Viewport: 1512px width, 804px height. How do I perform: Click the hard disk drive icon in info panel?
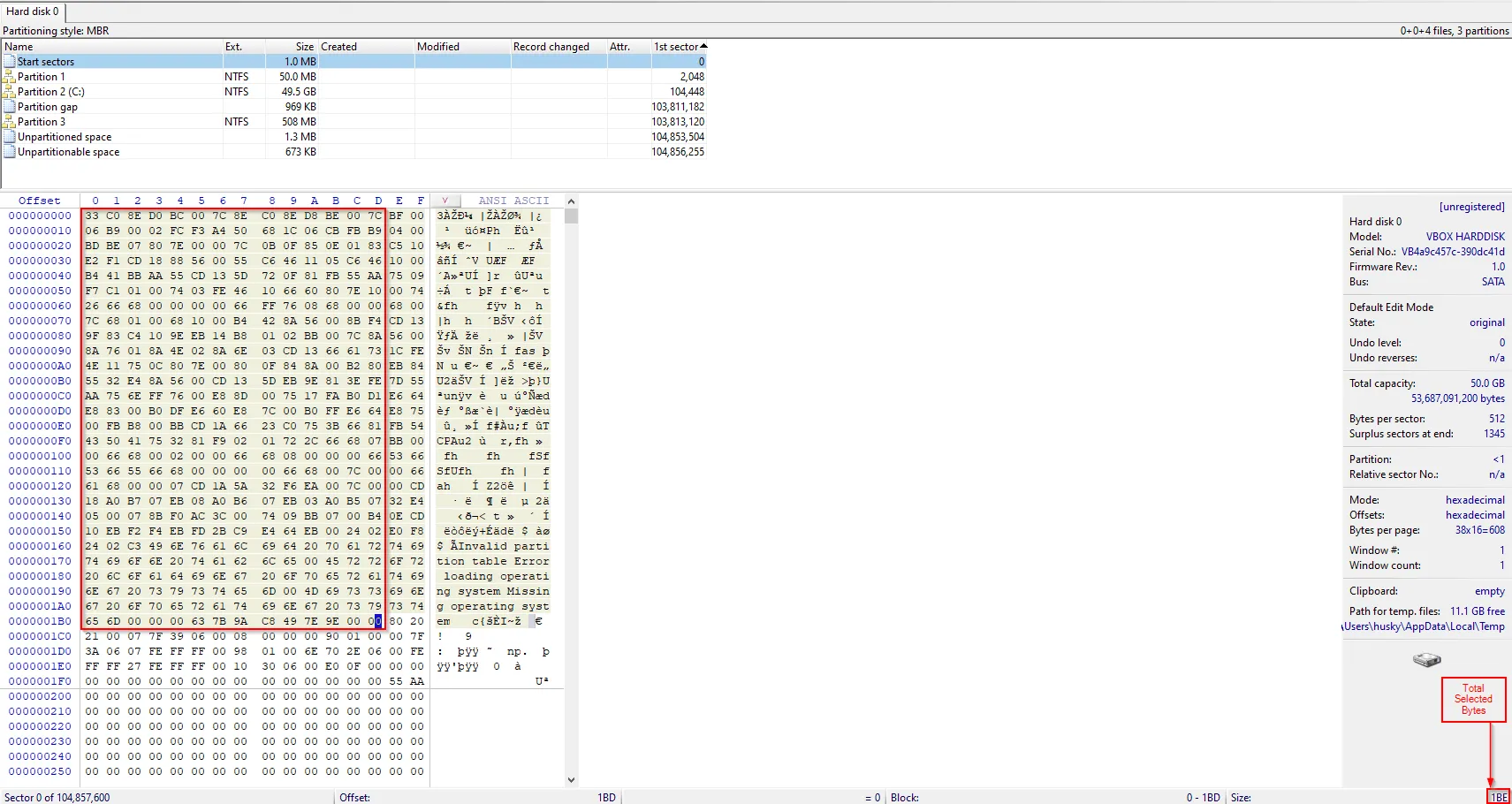(x=1426, y=660)
